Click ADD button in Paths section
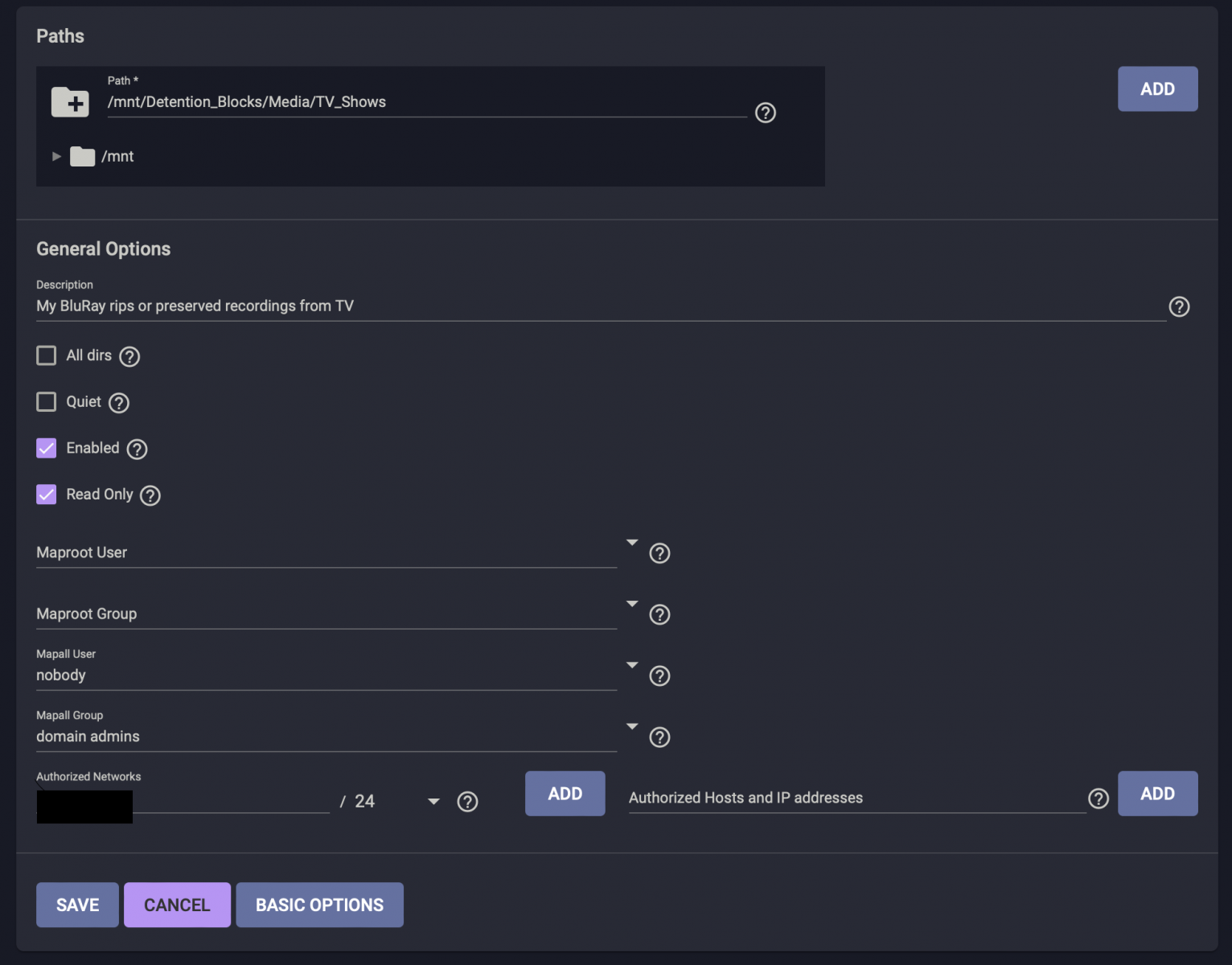Screen dimensions: 1232x965 coord(1157,89)
